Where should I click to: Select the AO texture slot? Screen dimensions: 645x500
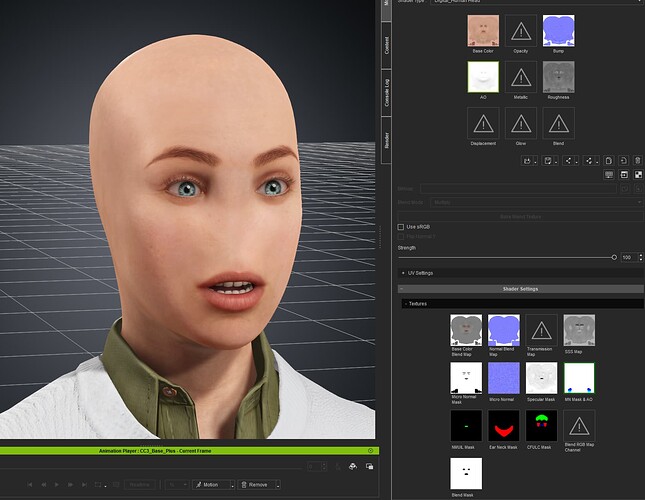click(483, 77)
